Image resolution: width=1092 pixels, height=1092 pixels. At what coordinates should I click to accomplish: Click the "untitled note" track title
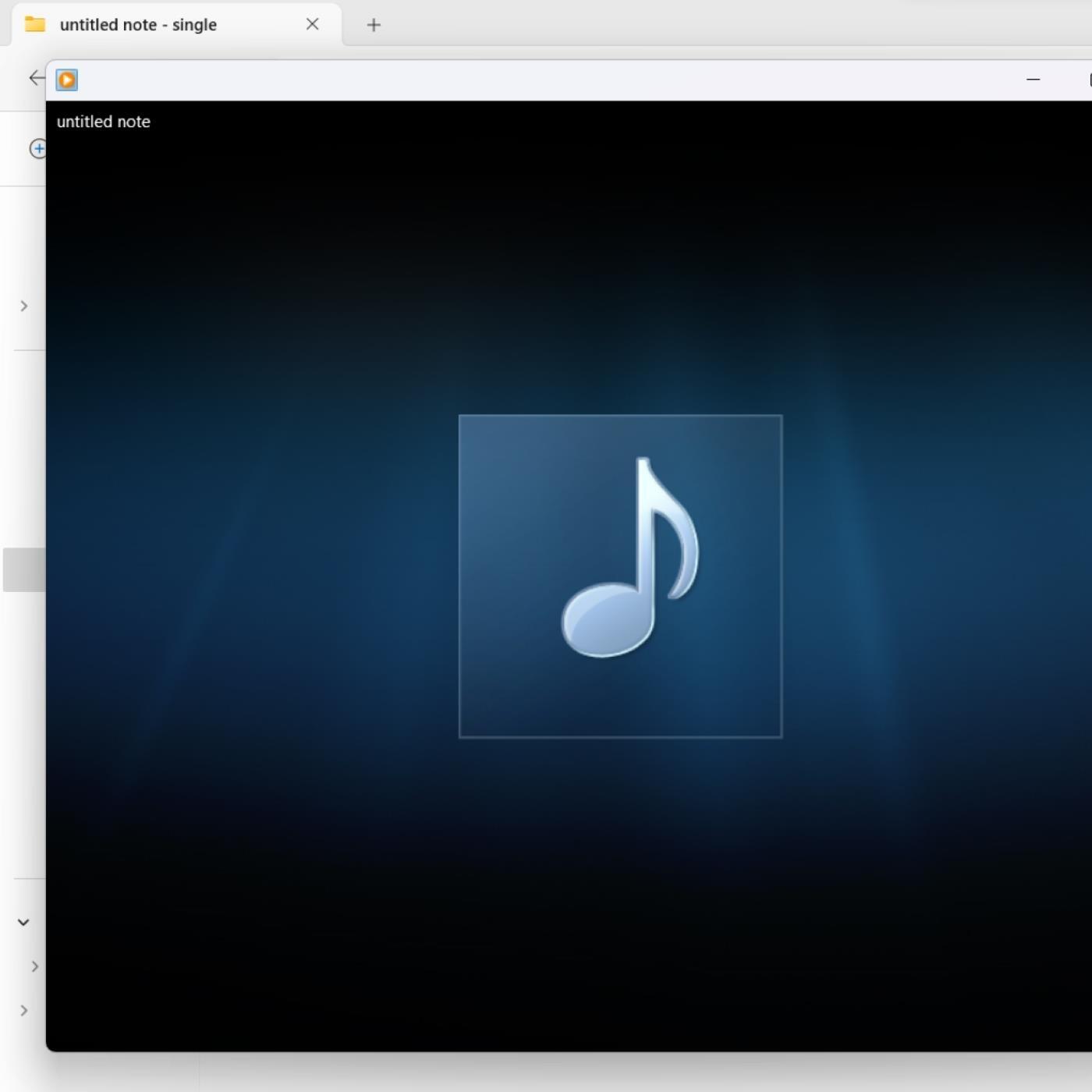[104, 122]
